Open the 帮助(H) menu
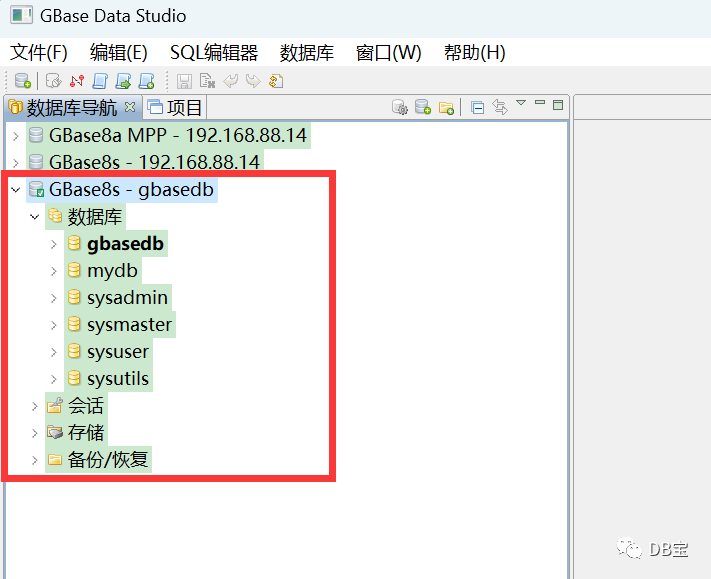The image size is (711, 579). (474, 53)
